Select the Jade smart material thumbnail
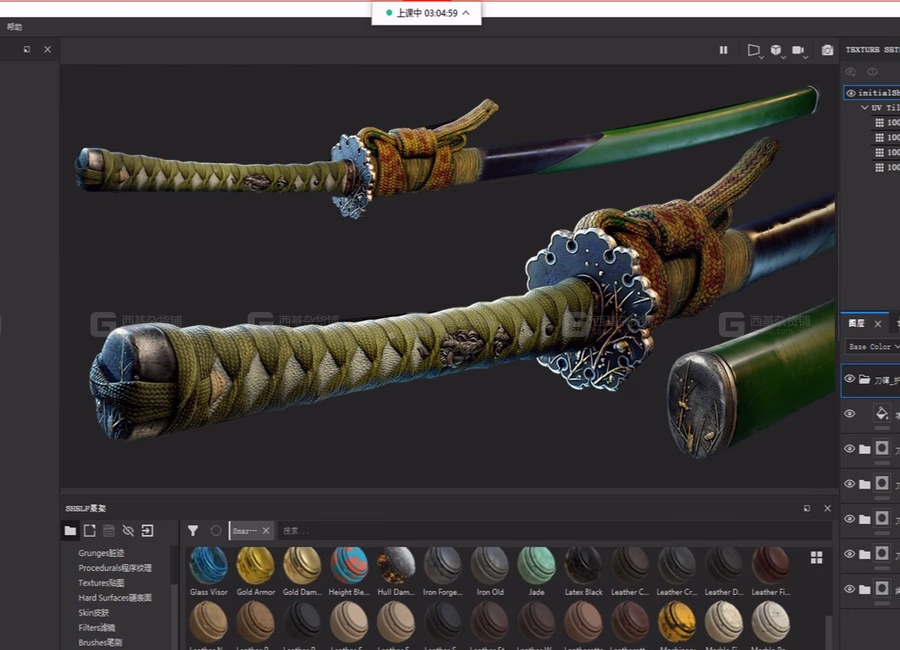This screenshot has width=900, height=650. point(537,571)
